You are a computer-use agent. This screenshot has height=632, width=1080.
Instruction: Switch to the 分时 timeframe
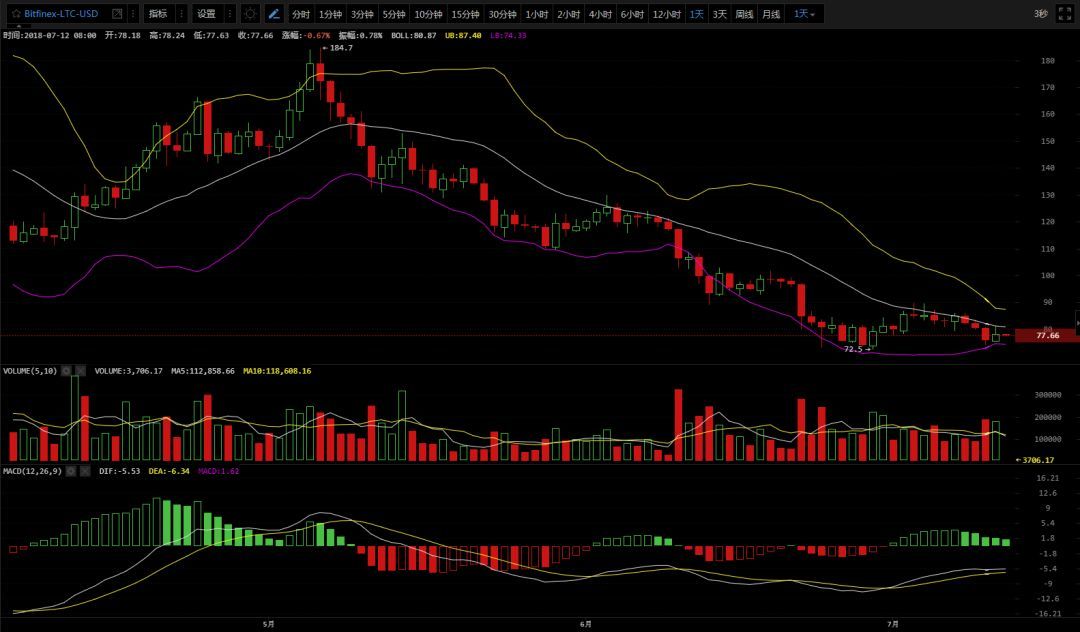click(300, 14)
